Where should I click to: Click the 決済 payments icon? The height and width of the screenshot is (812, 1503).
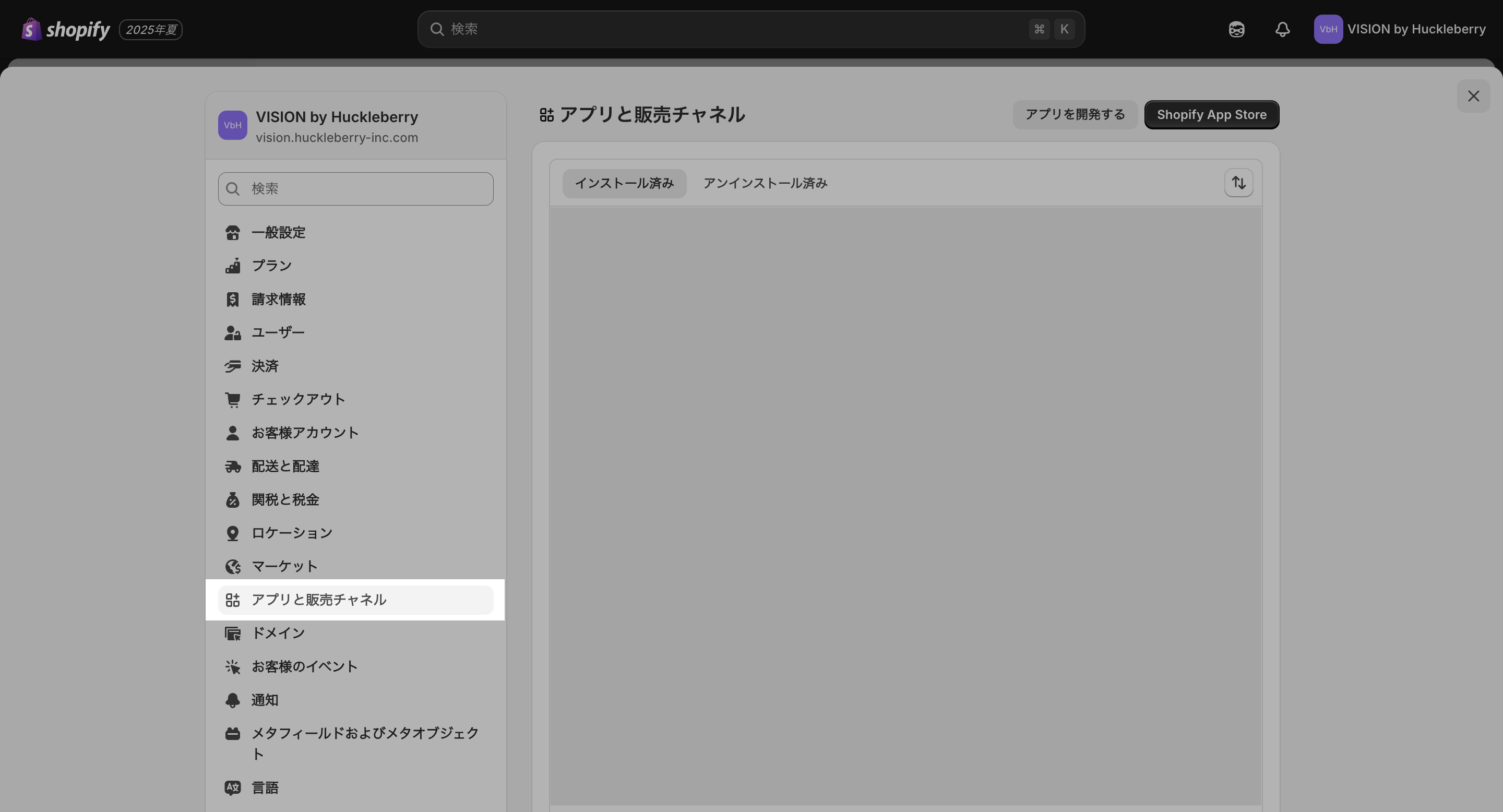pos(233,366)
